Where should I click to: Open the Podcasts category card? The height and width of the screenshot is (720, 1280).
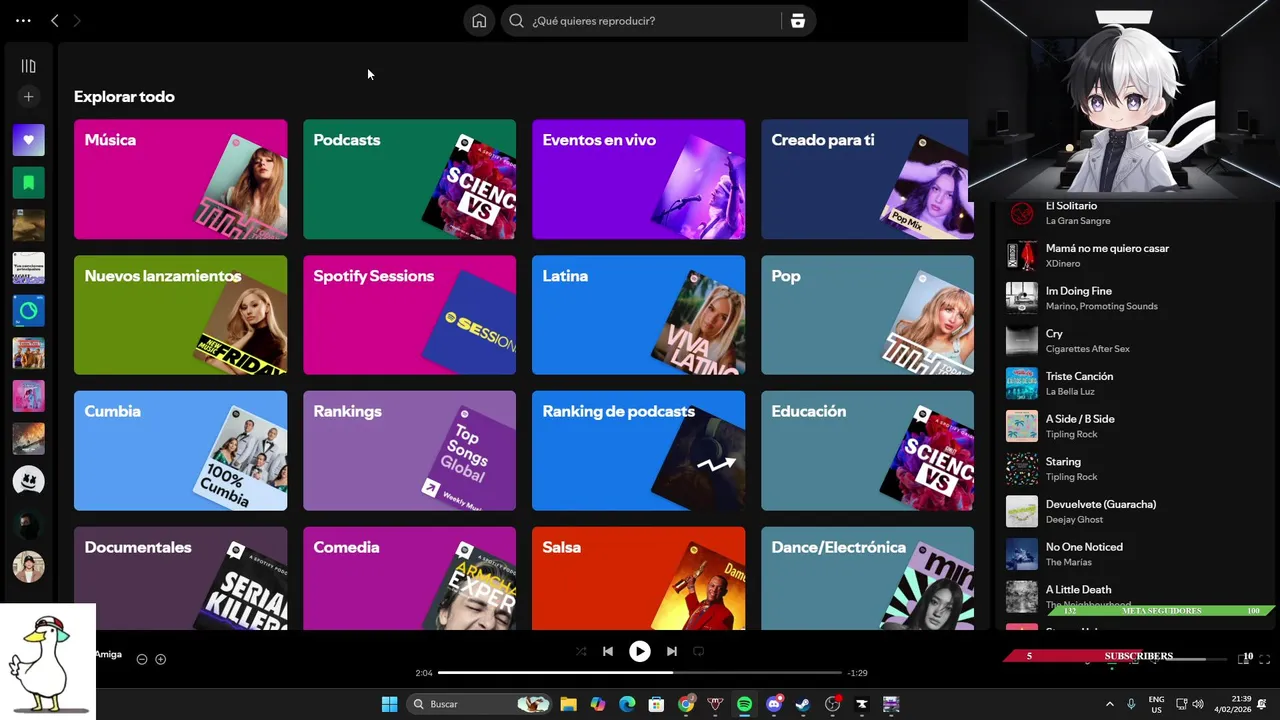coord(409,180)
